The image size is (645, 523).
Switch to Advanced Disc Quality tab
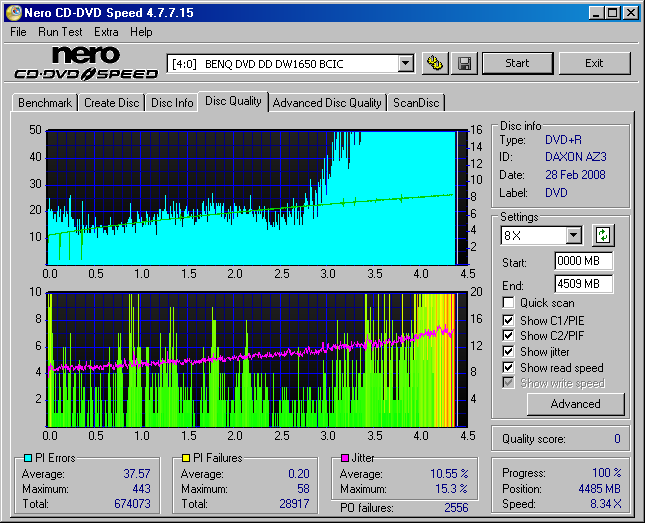click(327, 103)
